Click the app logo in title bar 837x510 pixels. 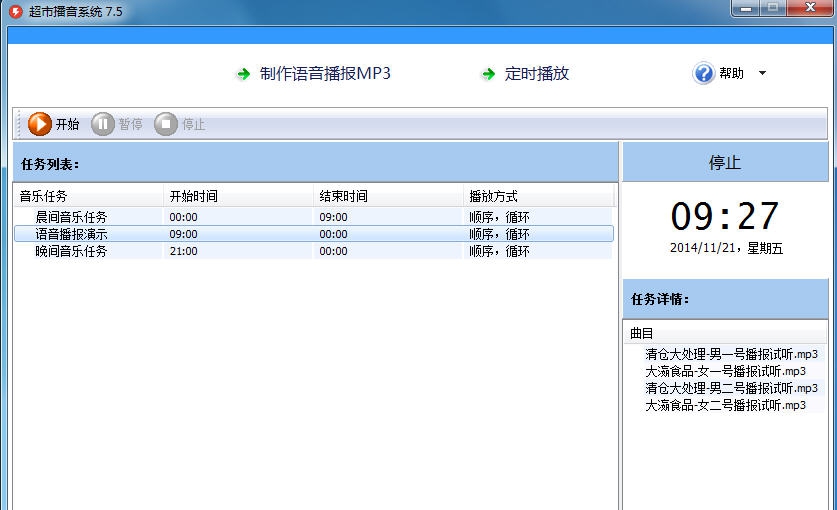coord(15,11)
